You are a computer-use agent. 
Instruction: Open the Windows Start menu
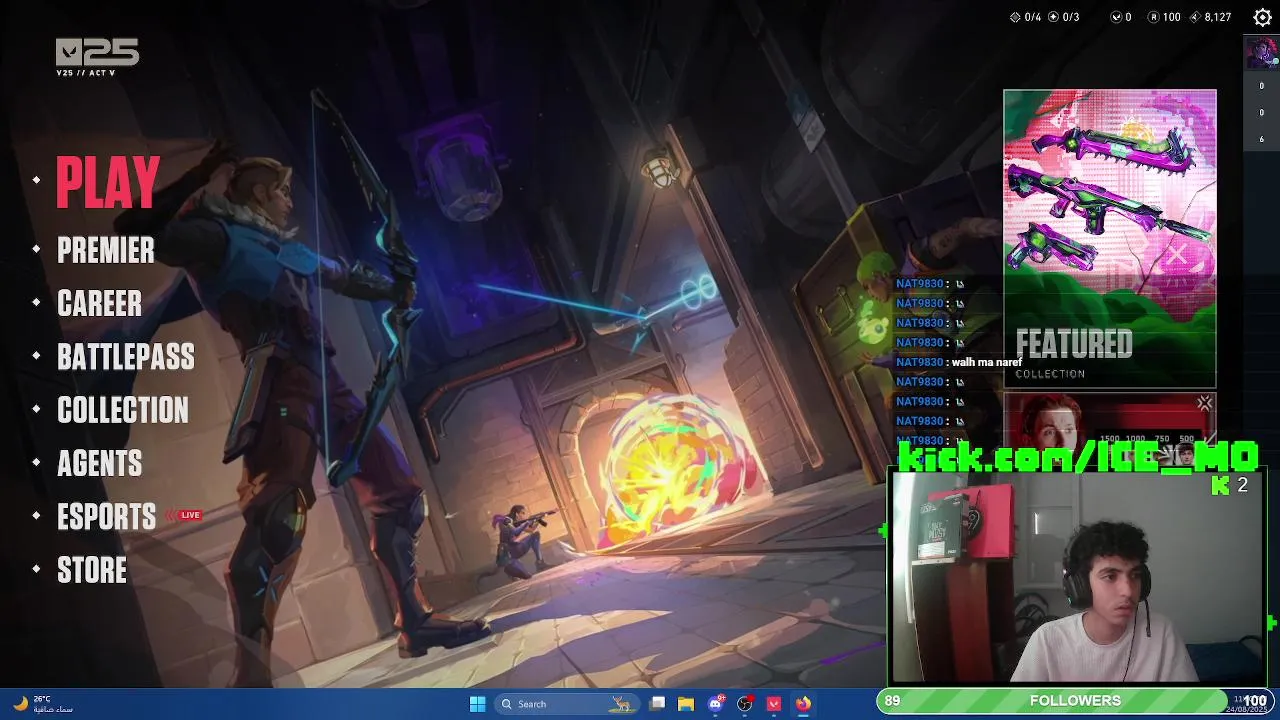point(477,704)
